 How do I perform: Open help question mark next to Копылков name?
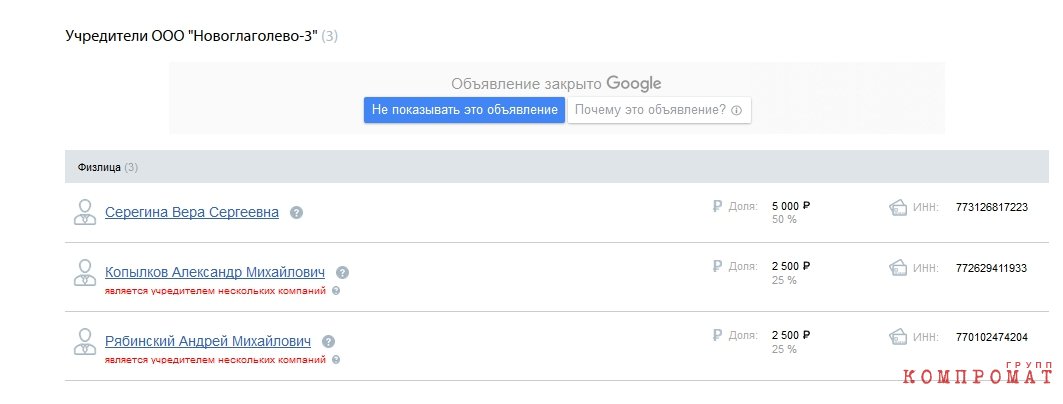click(342, 272)
